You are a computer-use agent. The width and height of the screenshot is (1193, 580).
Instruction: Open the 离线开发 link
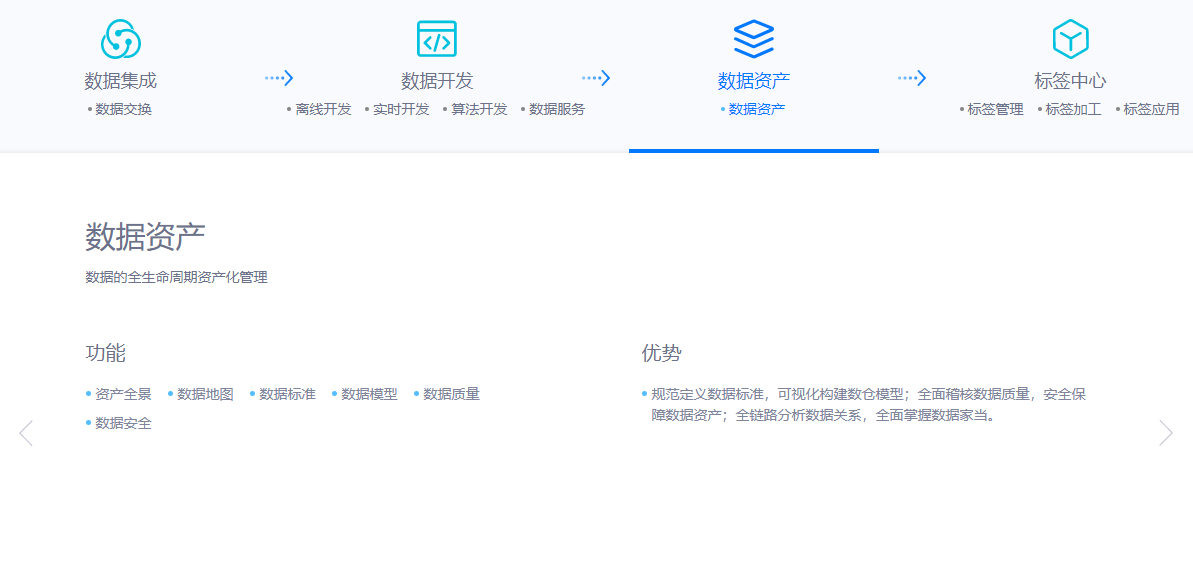click(323, 109)
